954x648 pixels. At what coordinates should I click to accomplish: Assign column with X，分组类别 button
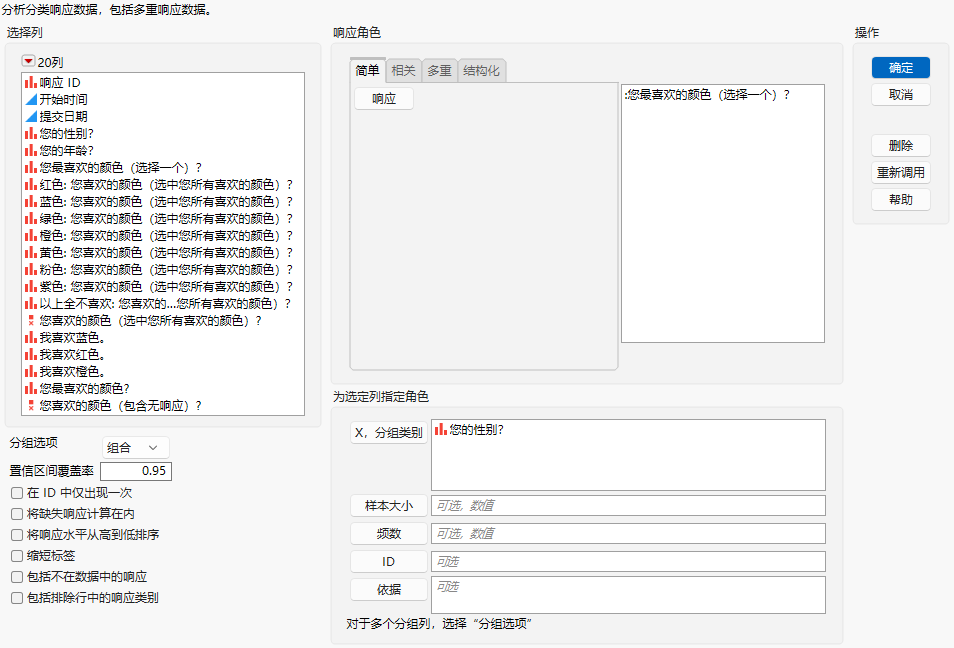tap(389, 433)
